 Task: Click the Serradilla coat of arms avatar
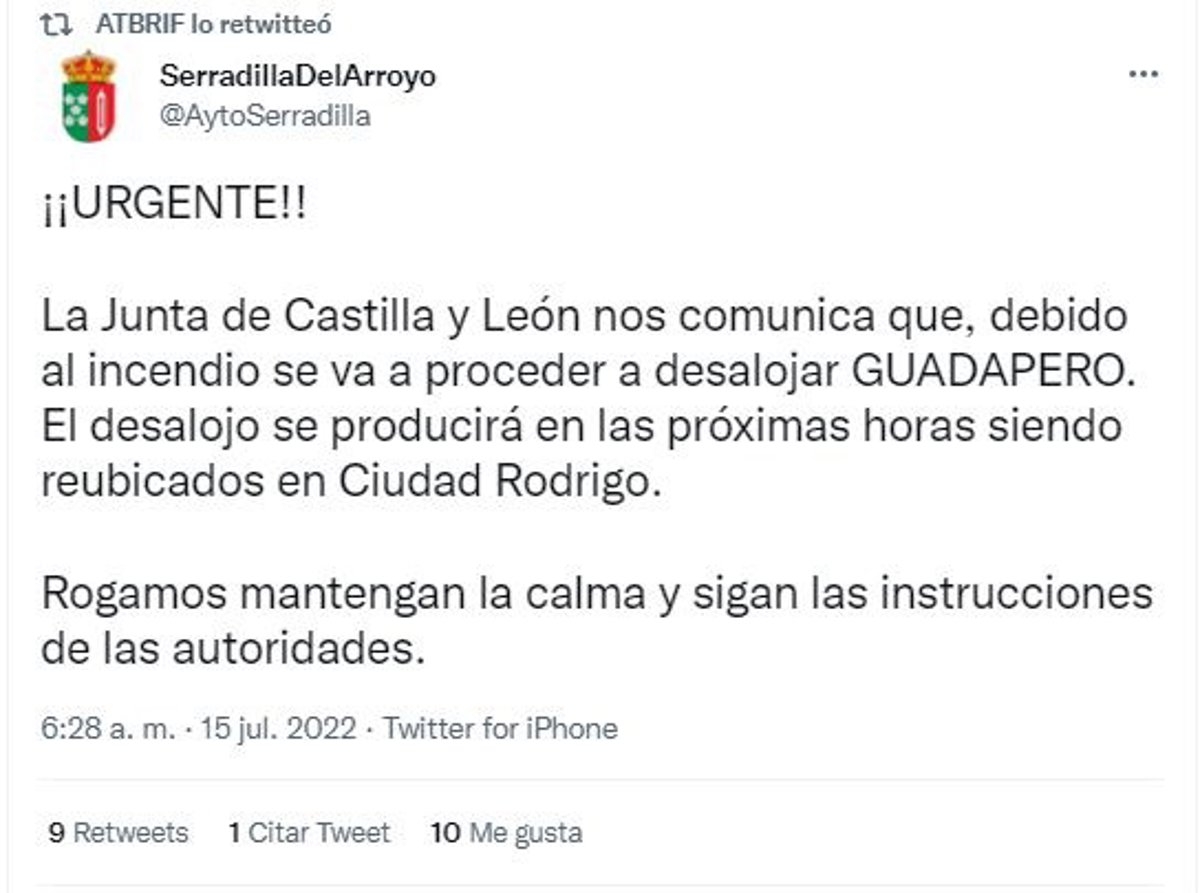(89, 97)
